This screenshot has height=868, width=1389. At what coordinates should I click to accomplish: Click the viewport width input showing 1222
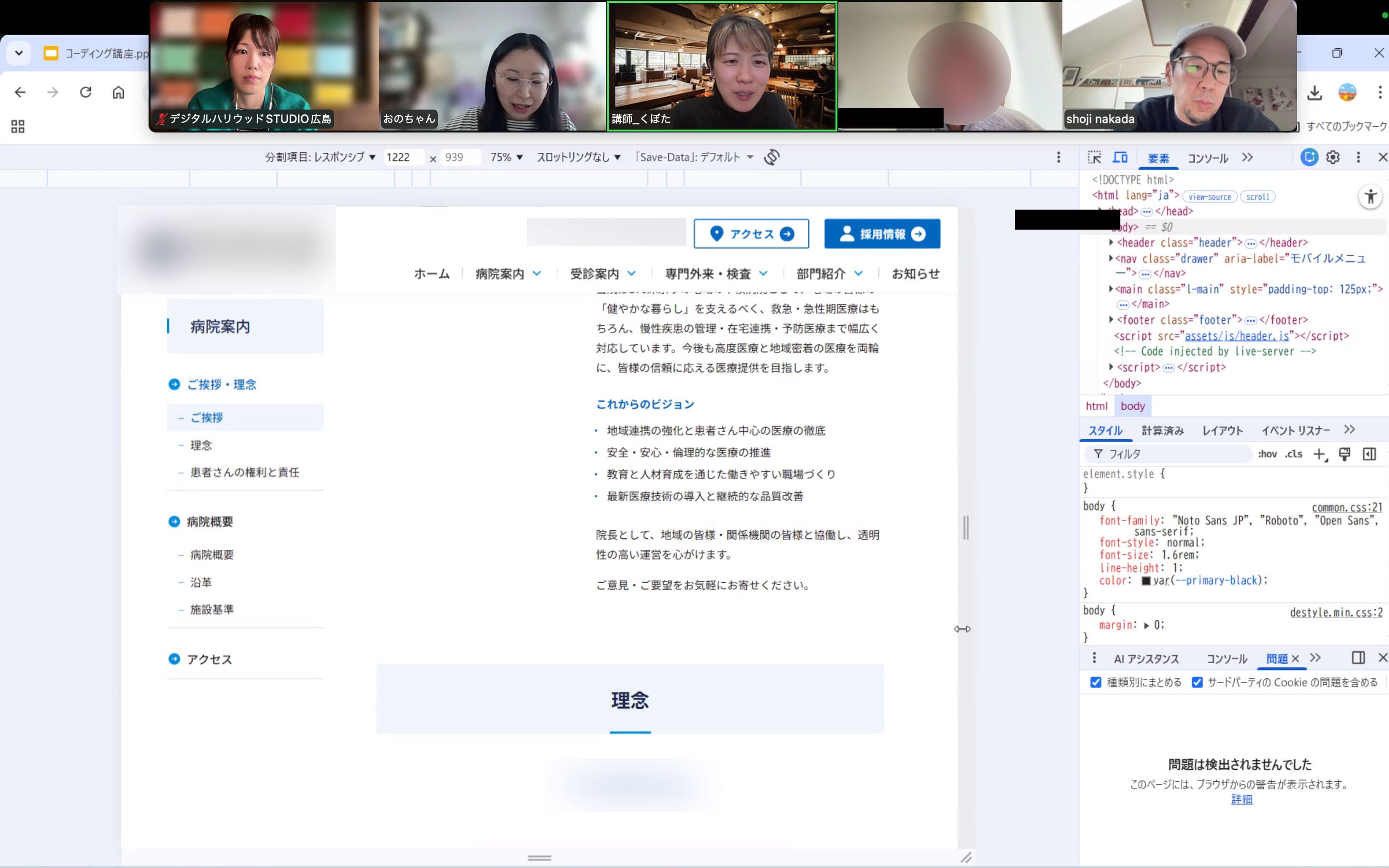pyautogui.click(x=403, y=157)
